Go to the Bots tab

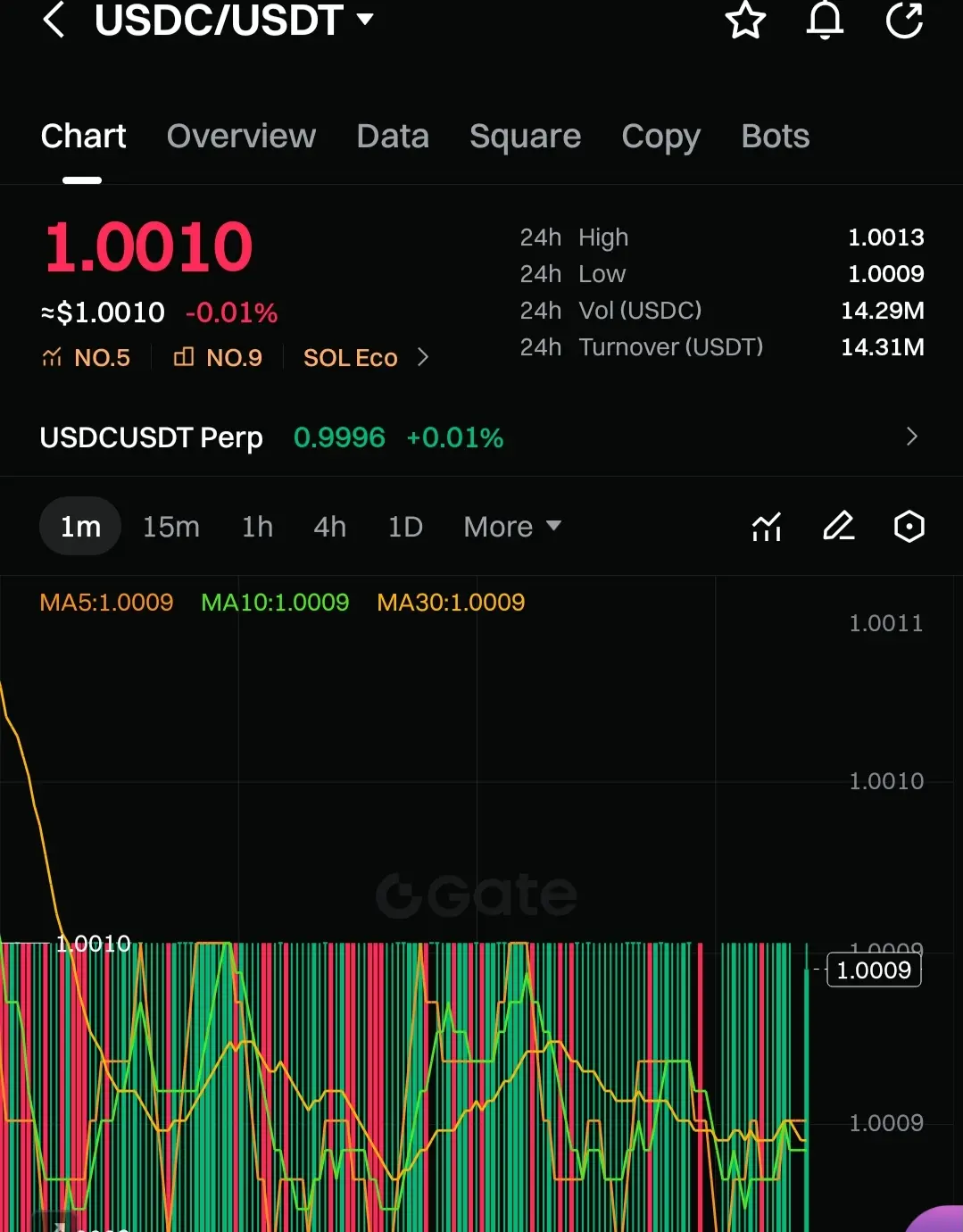click(x=775, y=137)
